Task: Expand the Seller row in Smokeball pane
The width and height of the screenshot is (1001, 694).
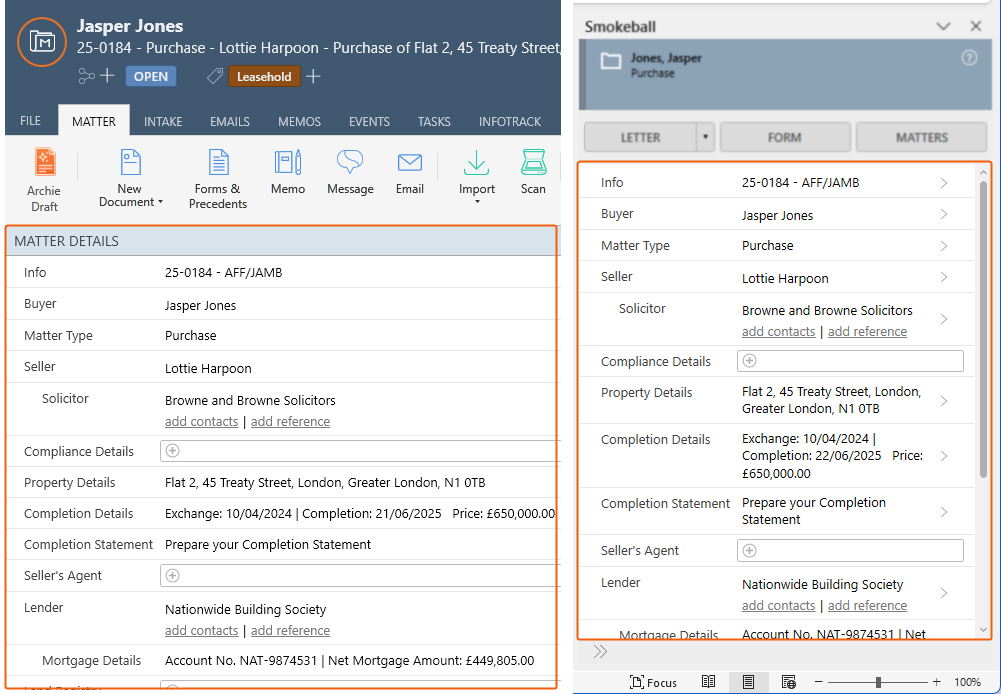Action: tap(944, 277)
